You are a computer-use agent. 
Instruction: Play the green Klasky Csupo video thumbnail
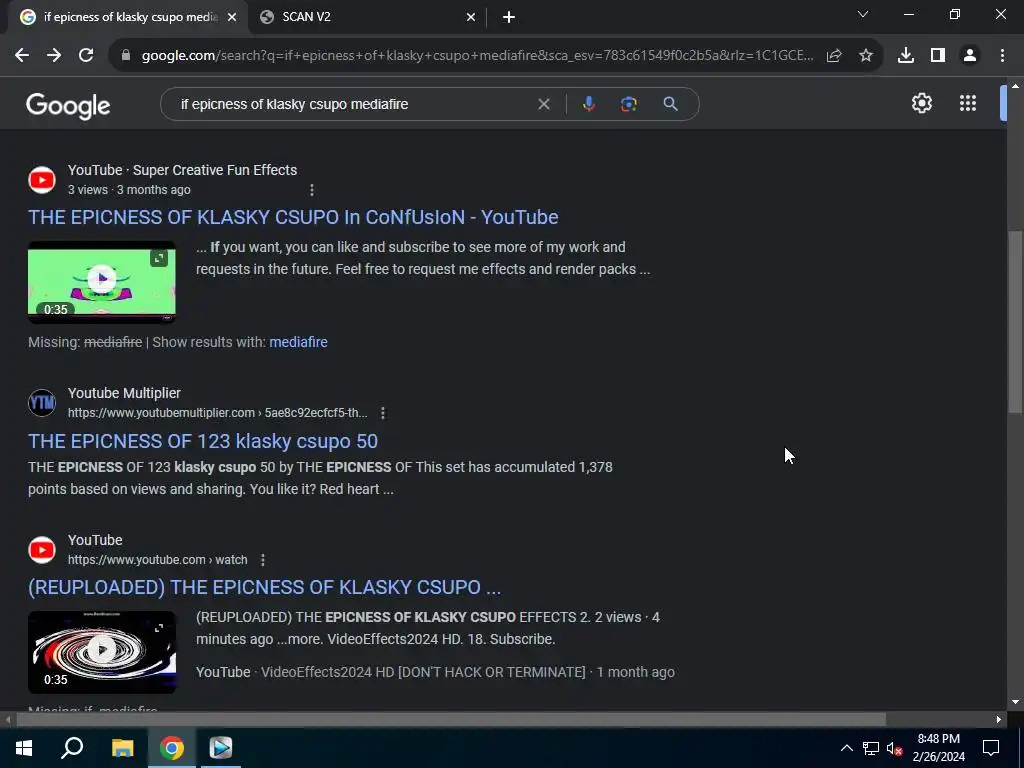pos(102,279)
